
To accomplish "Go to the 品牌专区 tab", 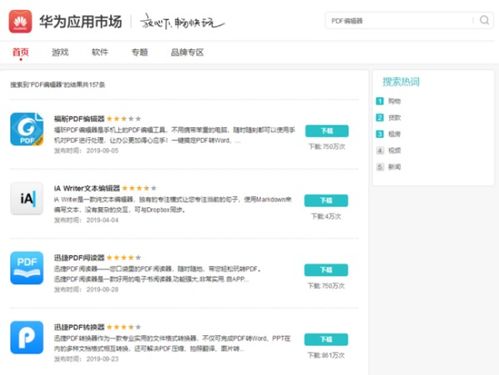I will 187,52.
